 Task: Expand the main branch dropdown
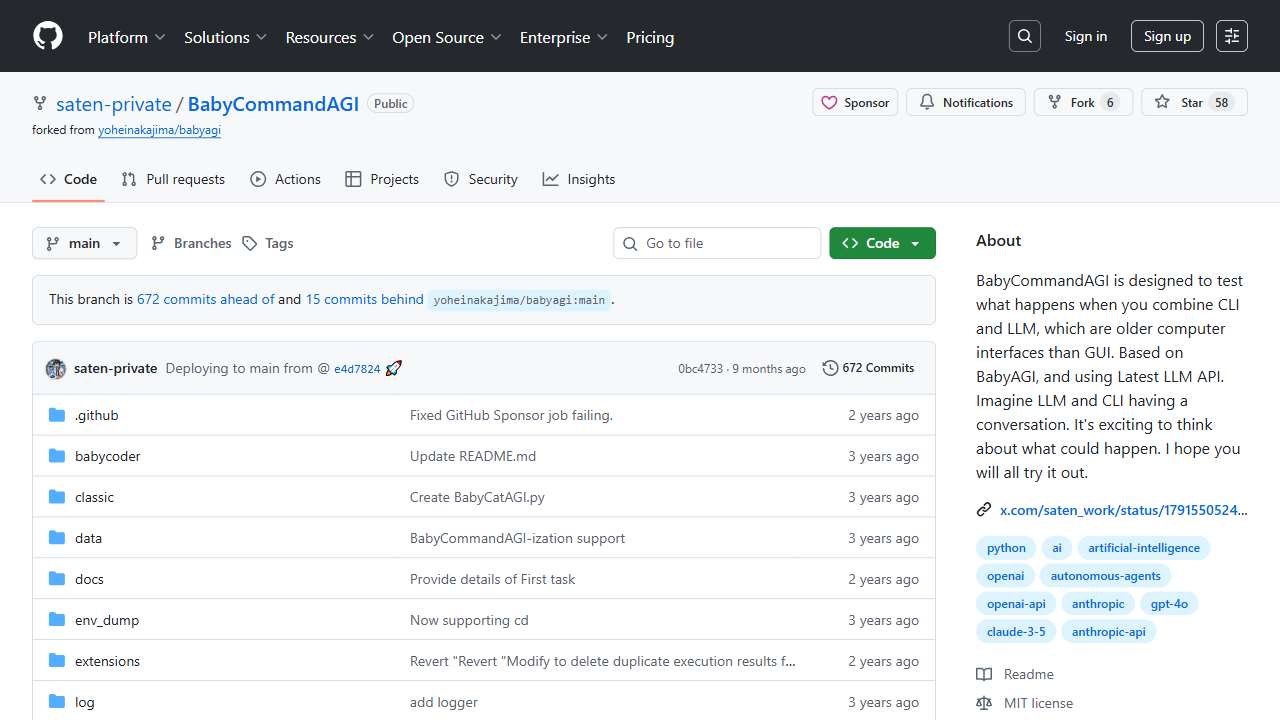(x=85, y=243)
